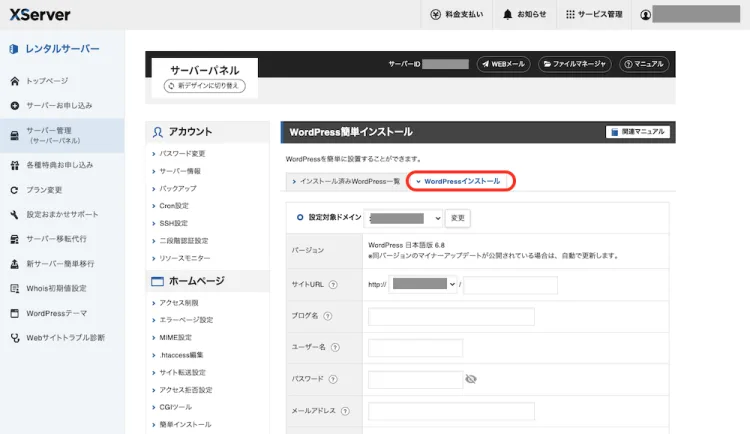
Task: Click the サーバー移転代行 icon
Action: click(15, 239)
